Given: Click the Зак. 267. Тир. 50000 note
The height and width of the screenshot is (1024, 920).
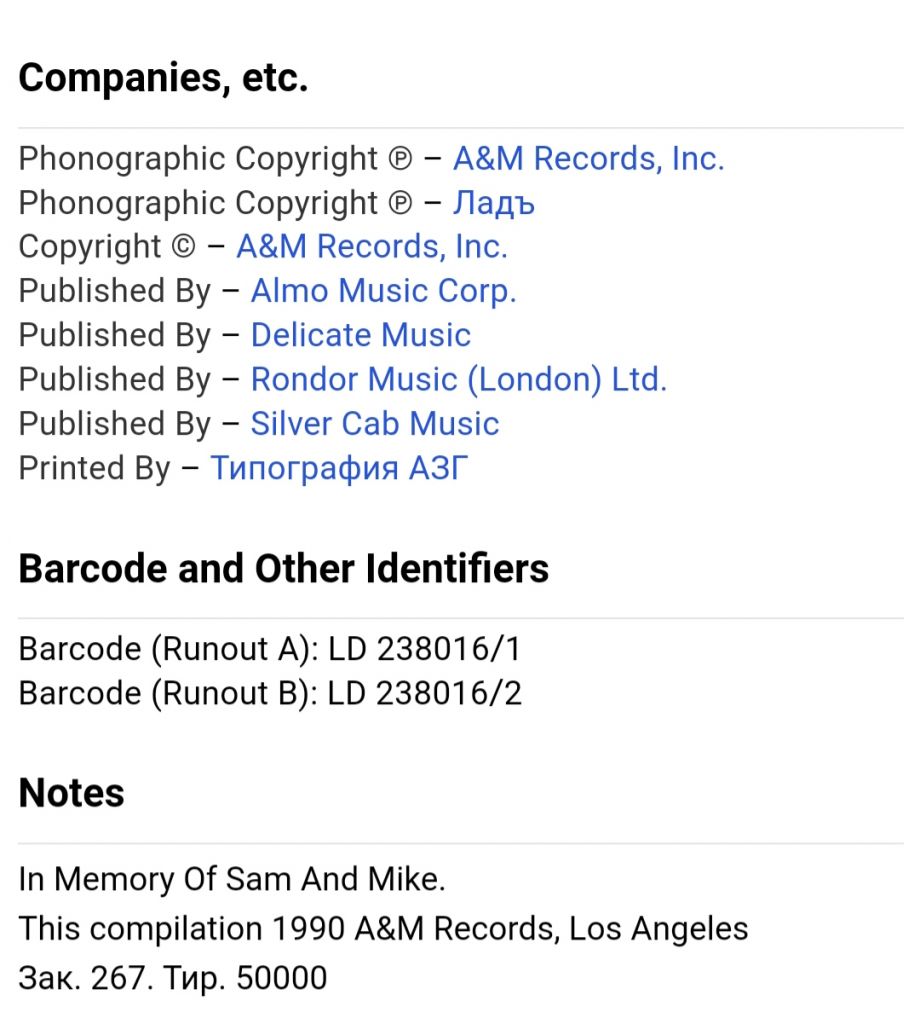Looking at the screenshot, I should pyautogui.click(x=172, y=978).
